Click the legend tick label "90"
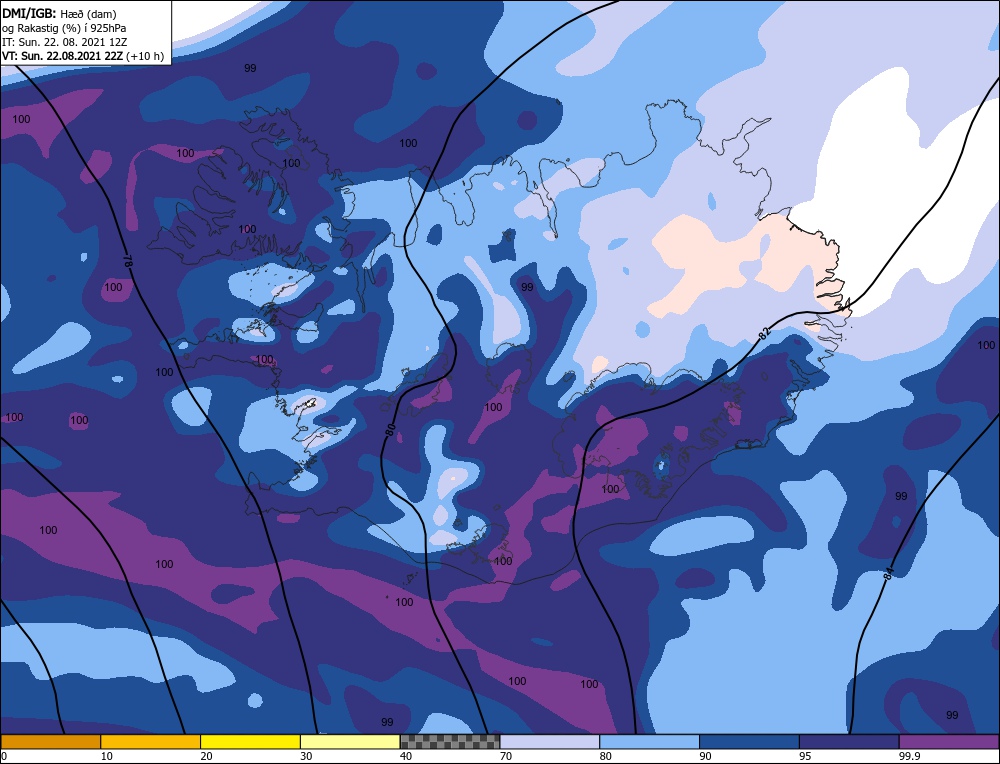This screenshot has width=1000, height=764. [x=705, y=756]
